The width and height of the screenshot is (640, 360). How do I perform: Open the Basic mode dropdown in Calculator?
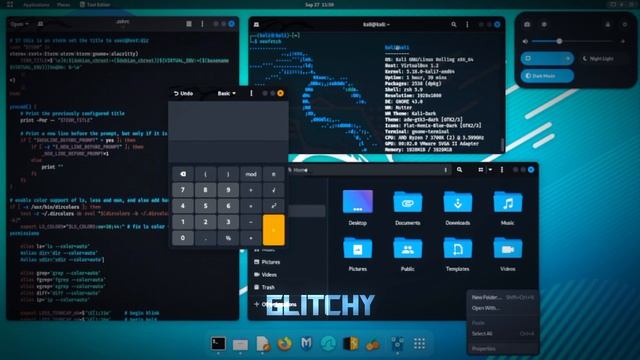click(227, 93)
